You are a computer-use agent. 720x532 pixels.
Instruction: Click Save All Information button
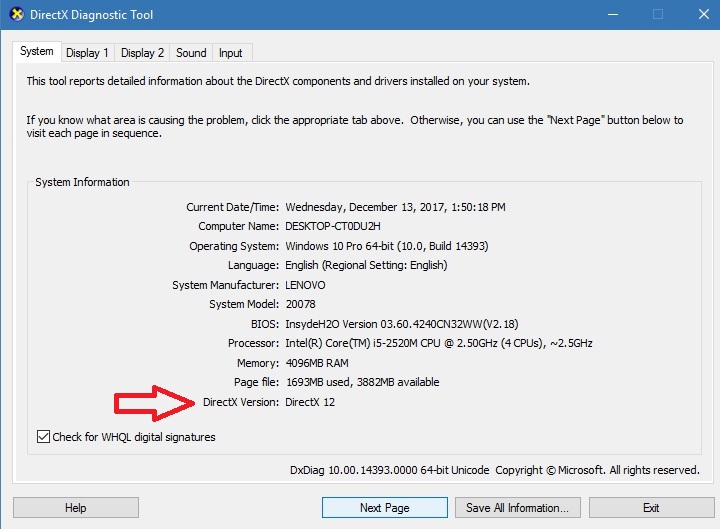point(518,508)
